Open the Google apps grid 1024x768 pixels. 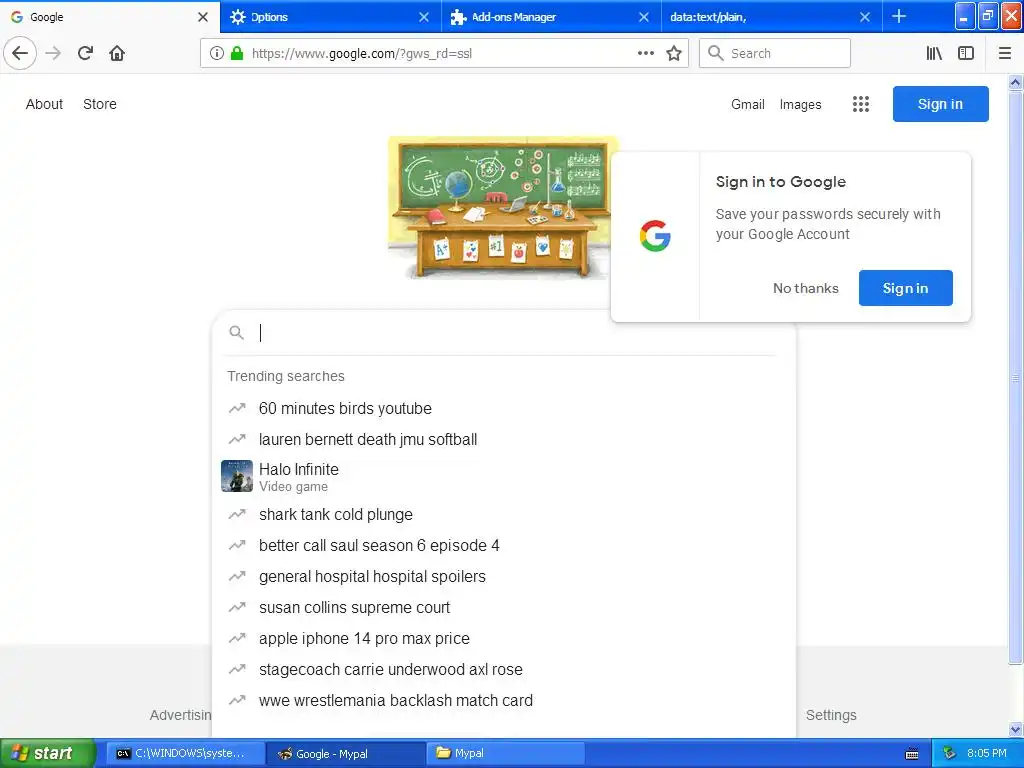(x=861, y=104)
